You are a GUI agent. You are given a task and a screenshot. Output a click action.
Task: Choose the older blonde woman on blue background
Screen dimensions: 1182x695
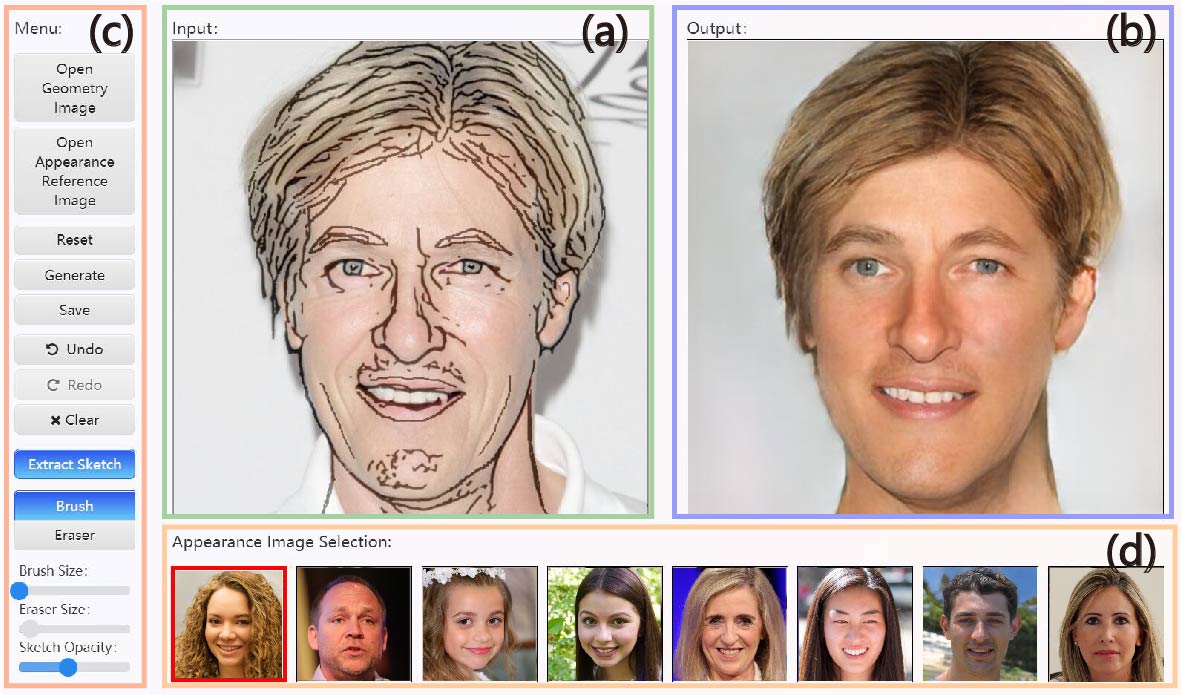[730, 624]
